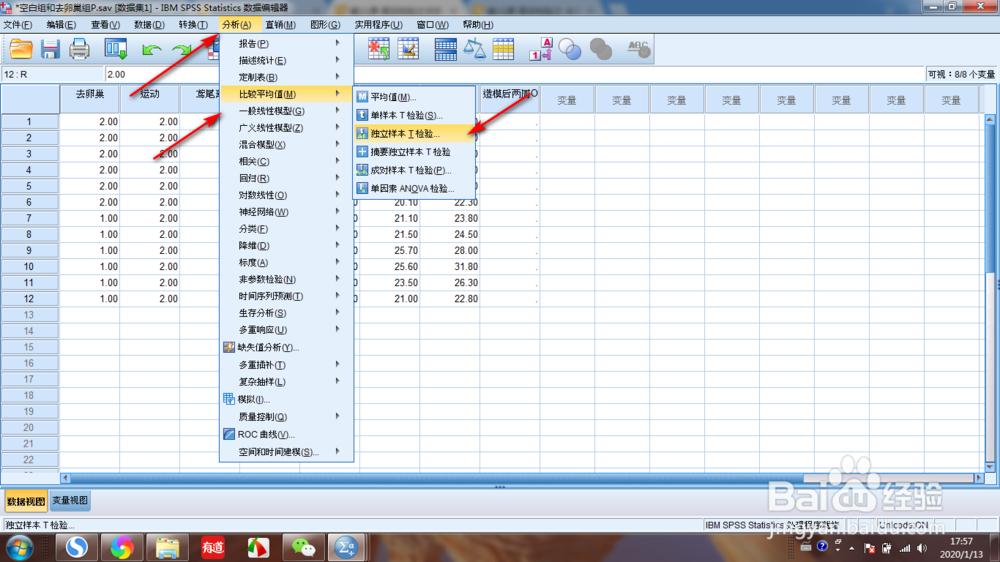Click the Means submenu M icon

[362, 97]
